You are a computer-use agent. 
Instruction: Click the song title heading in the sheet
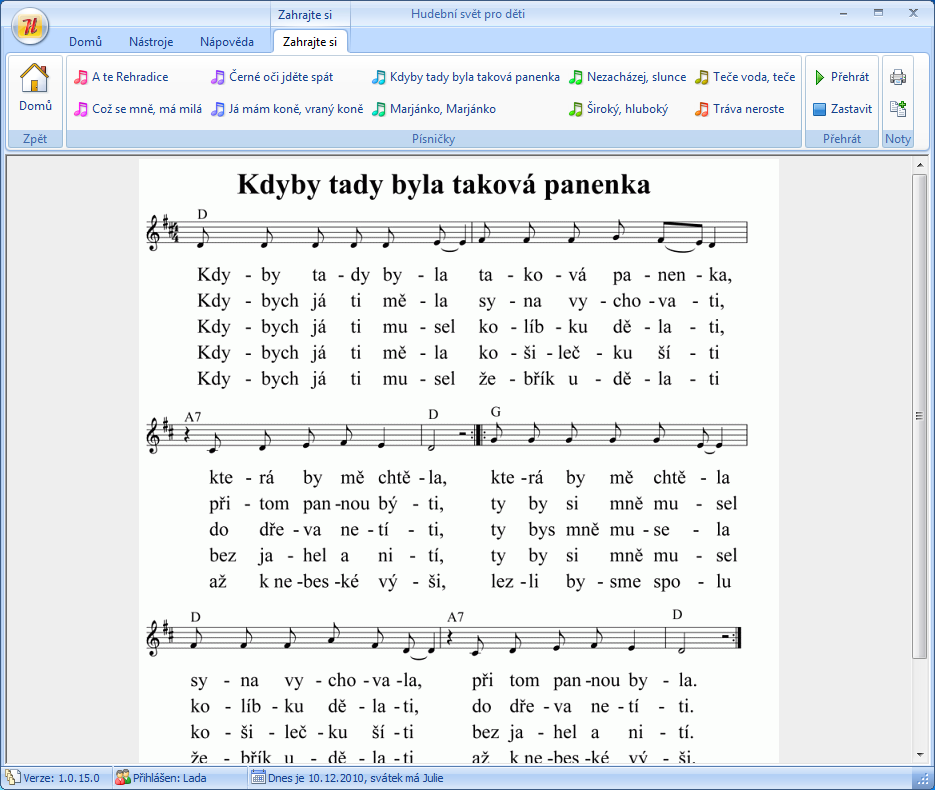pos(444,184)
